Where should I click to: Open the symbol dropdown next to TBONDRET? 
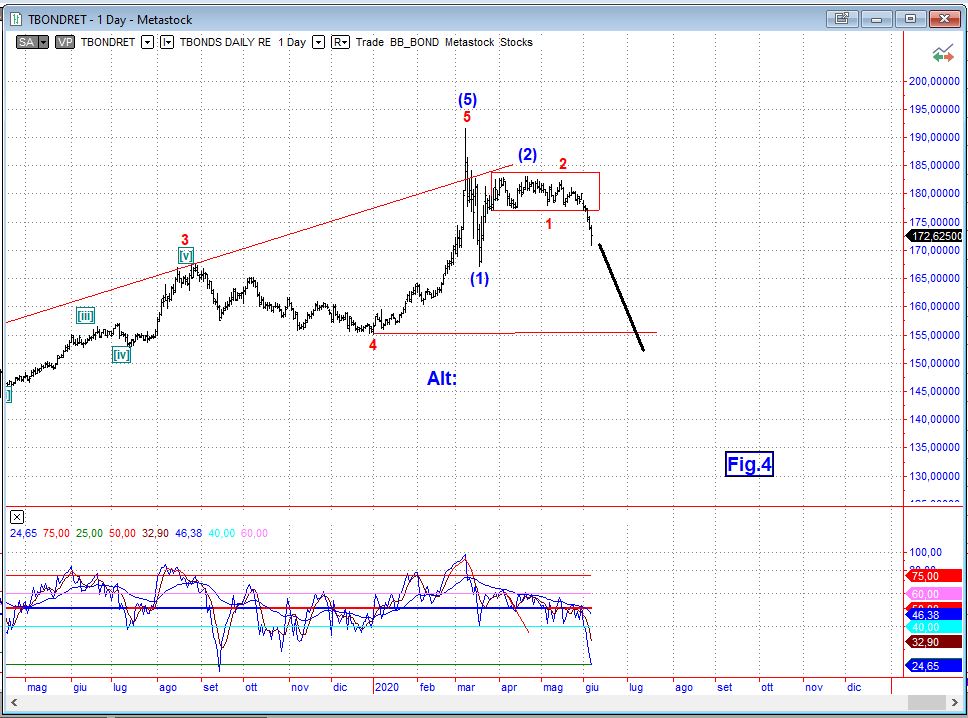147,42
